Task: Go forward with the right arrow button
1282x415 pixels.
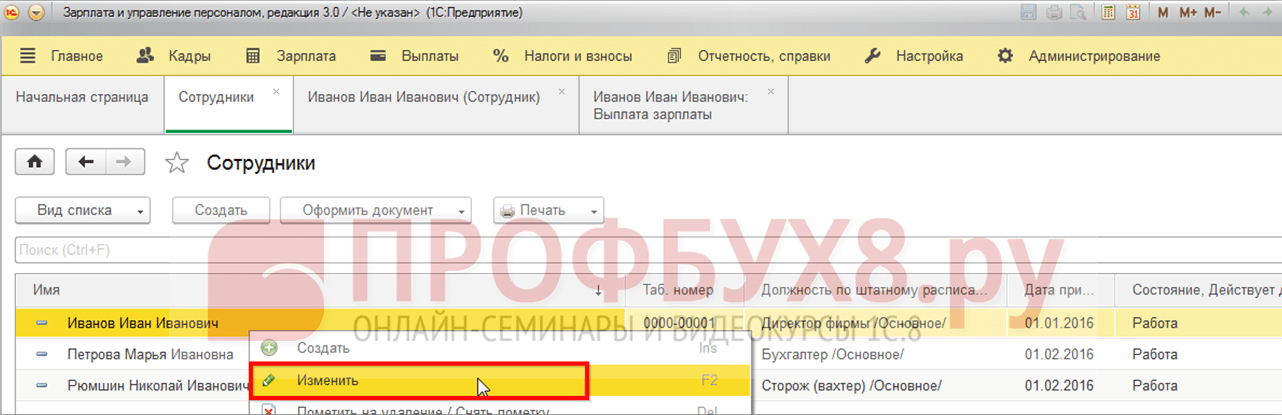Action: coord(125,162)
